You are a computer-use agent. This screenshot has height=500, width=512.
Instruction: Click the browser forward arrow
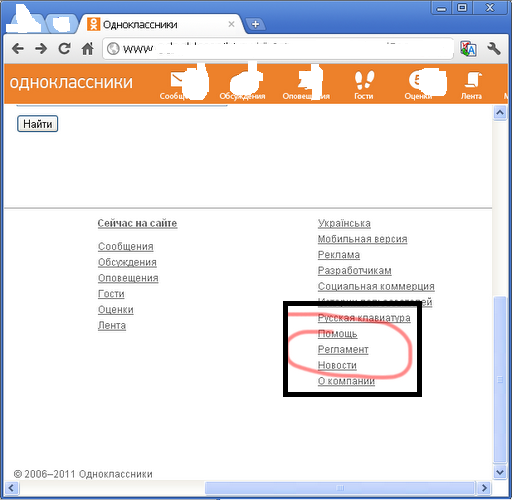coord(41,49)
